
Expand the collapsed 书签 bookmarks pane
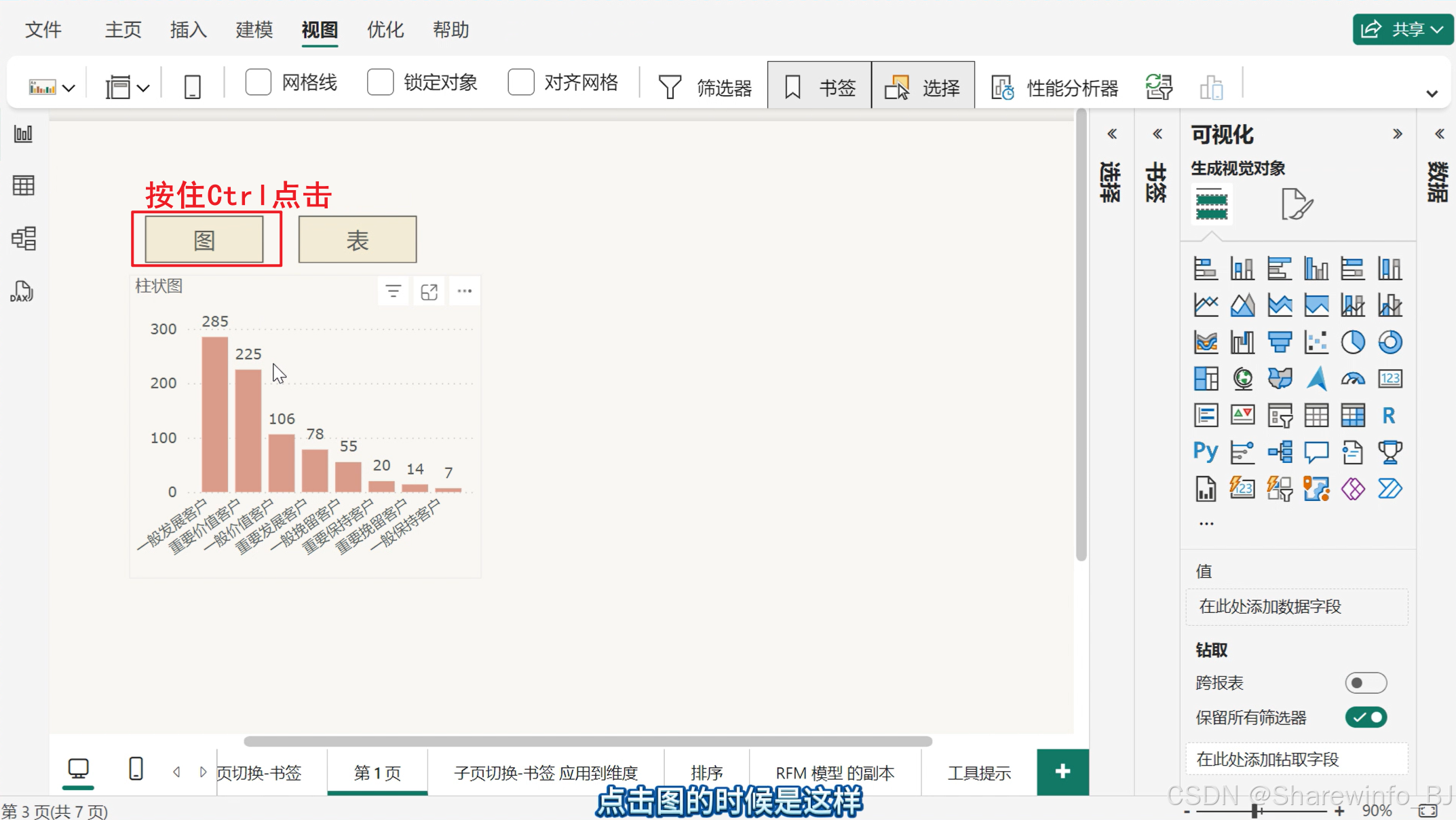pyautogui.click(x=1157, y=134)
